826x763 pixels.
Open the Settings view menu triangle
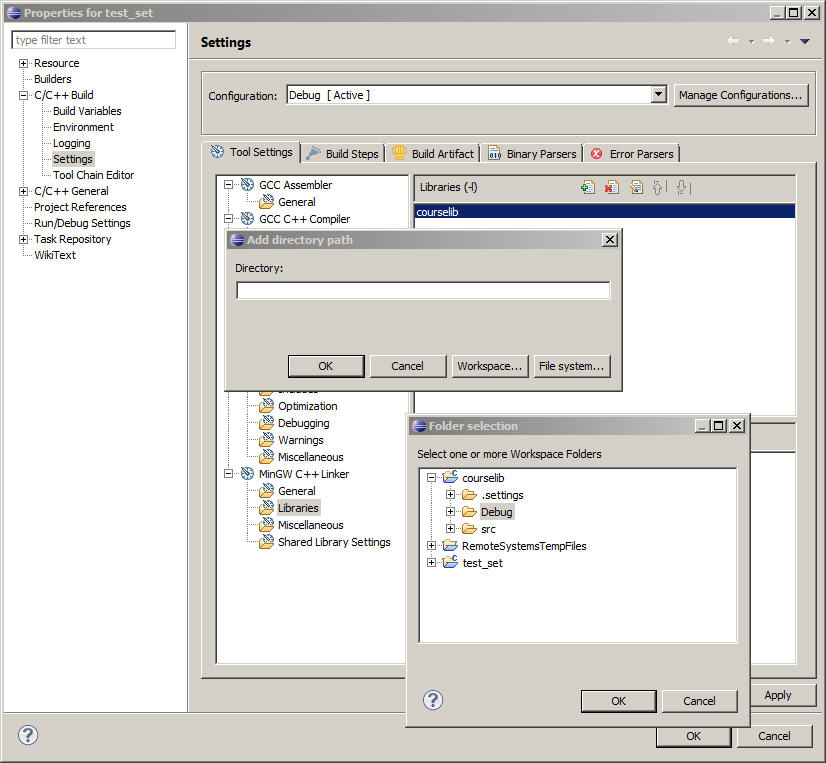[805, 42]
